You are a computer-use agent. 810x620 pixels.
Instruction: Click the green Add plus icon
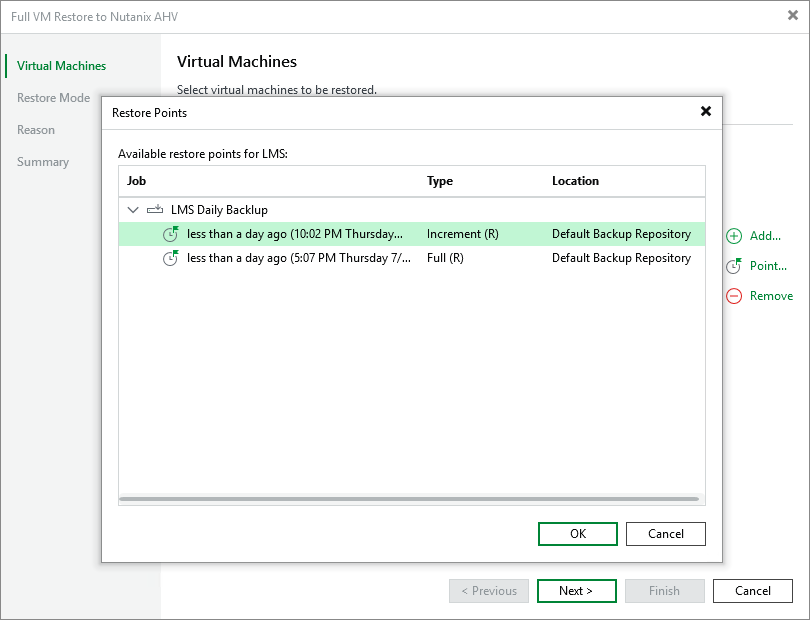733,236
